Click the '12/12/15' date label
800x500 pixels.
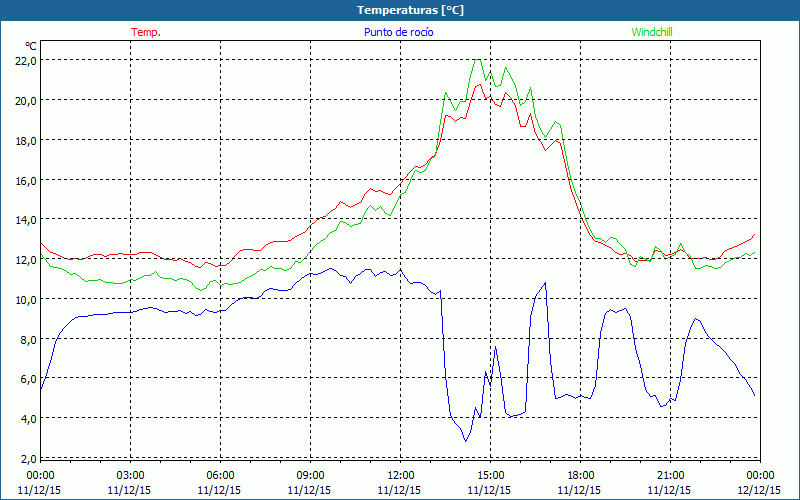tap(760, 490)
